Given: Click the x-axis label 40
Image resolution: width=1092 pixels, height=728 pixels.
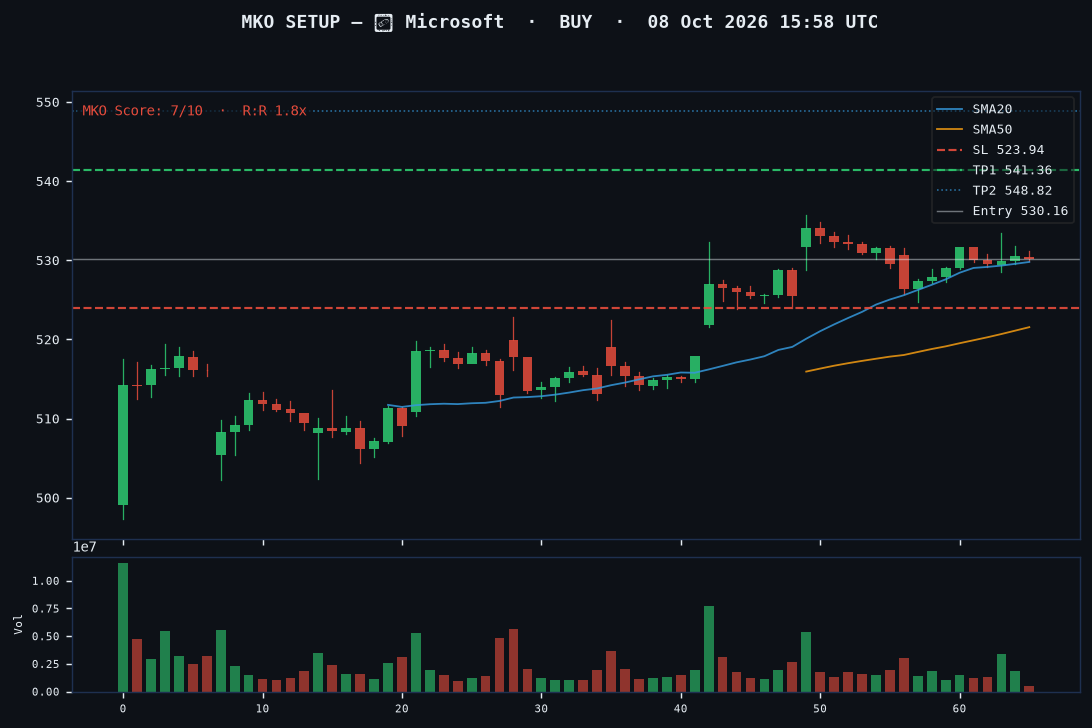Looking at the screenshot, I should [680, 709].
